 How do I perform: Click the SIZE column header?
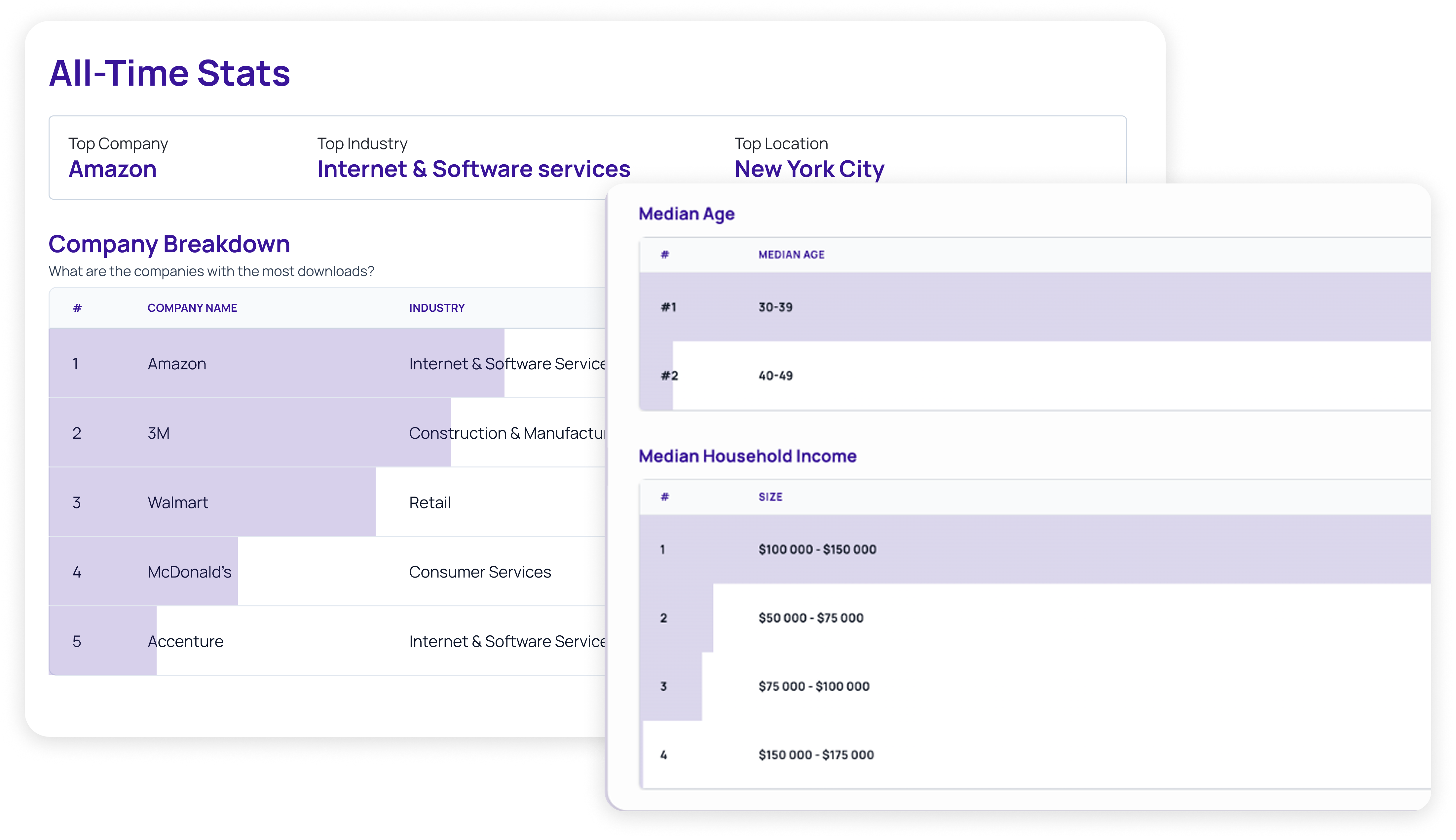pyautogui.click(x=770, y=497)
